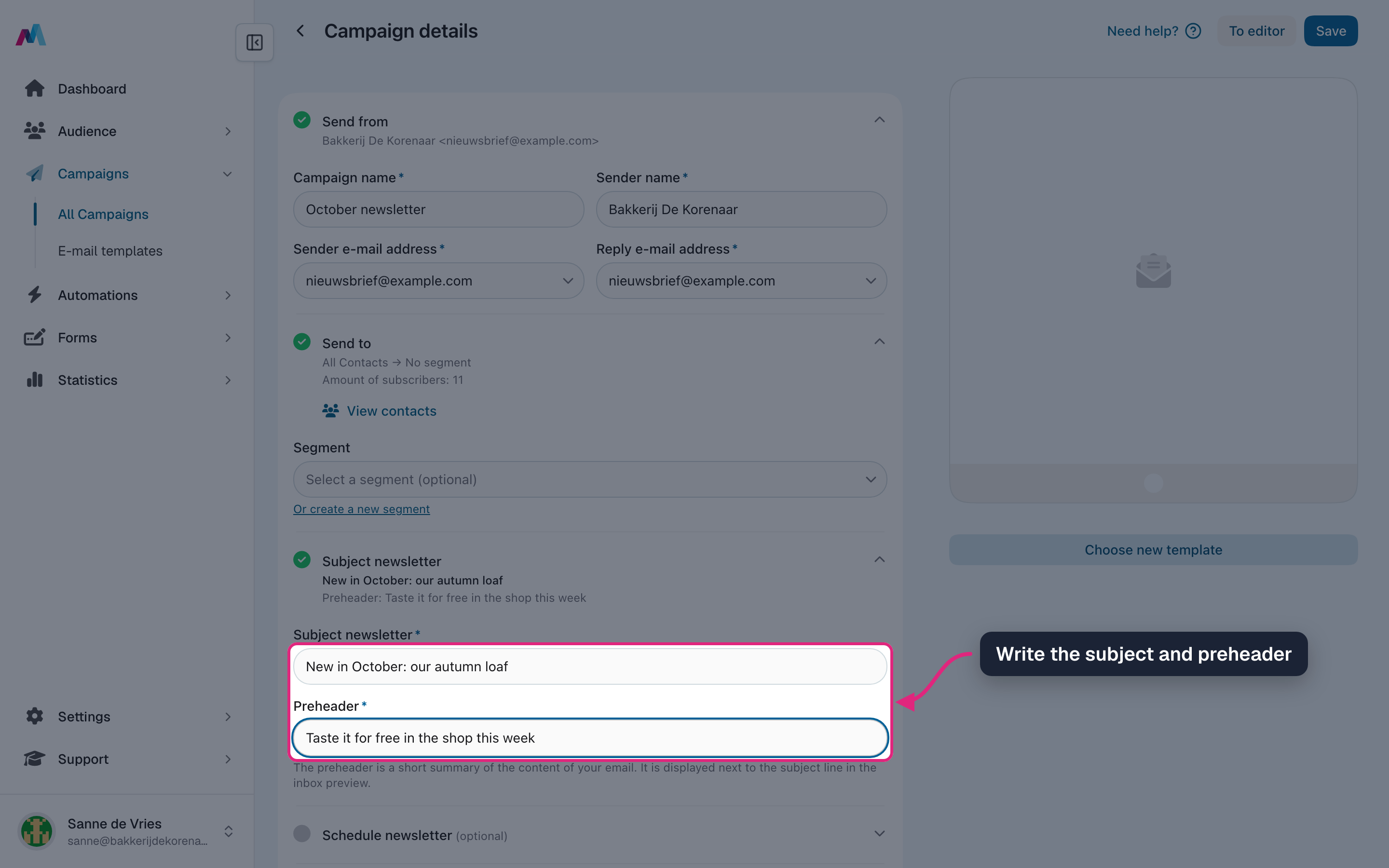Open the Support menu item
Image resolution: width=1389 pixels, height=868 pixels.
point(127,759)
